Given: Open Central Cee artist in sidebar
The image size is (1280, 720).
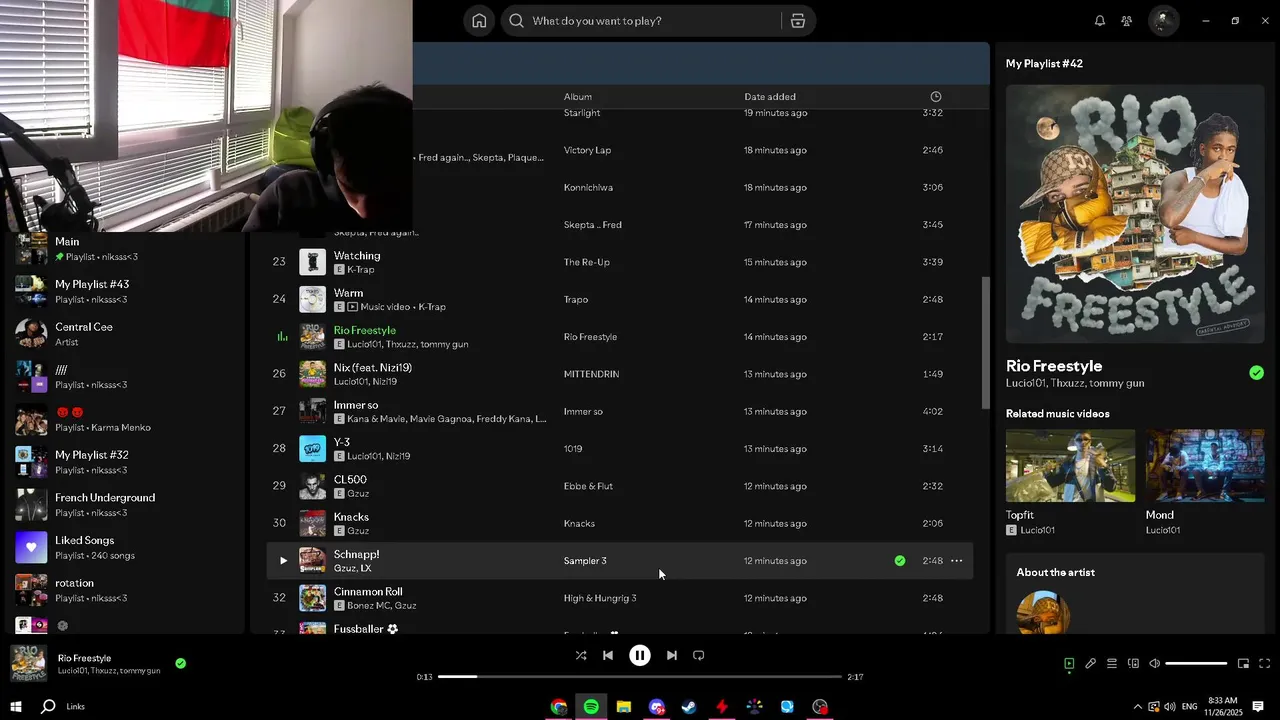Looking at the screenshot, I should click(124, 334).
